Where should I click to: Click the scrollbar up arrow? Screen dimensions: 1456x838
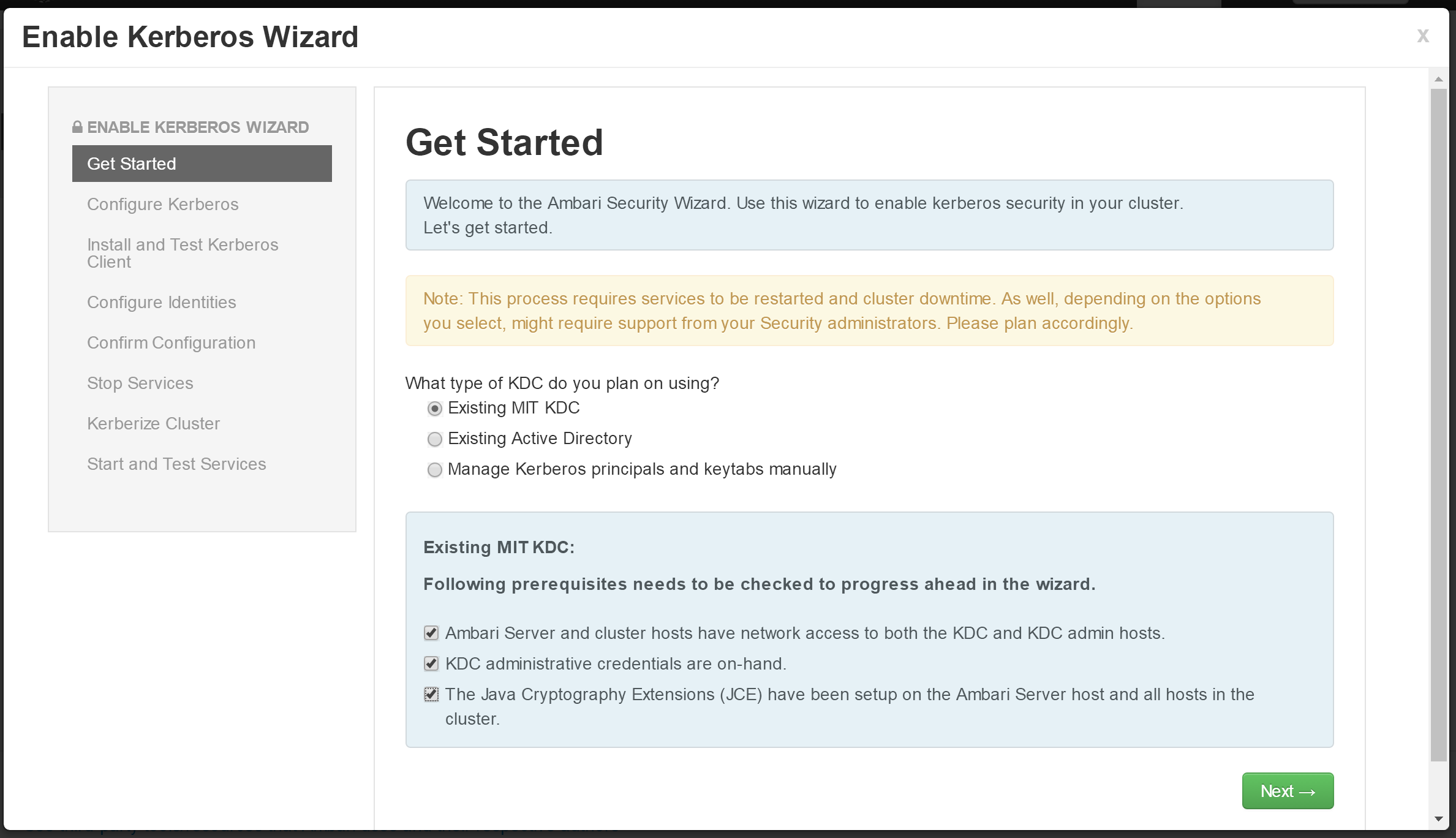pos(1439,79)
